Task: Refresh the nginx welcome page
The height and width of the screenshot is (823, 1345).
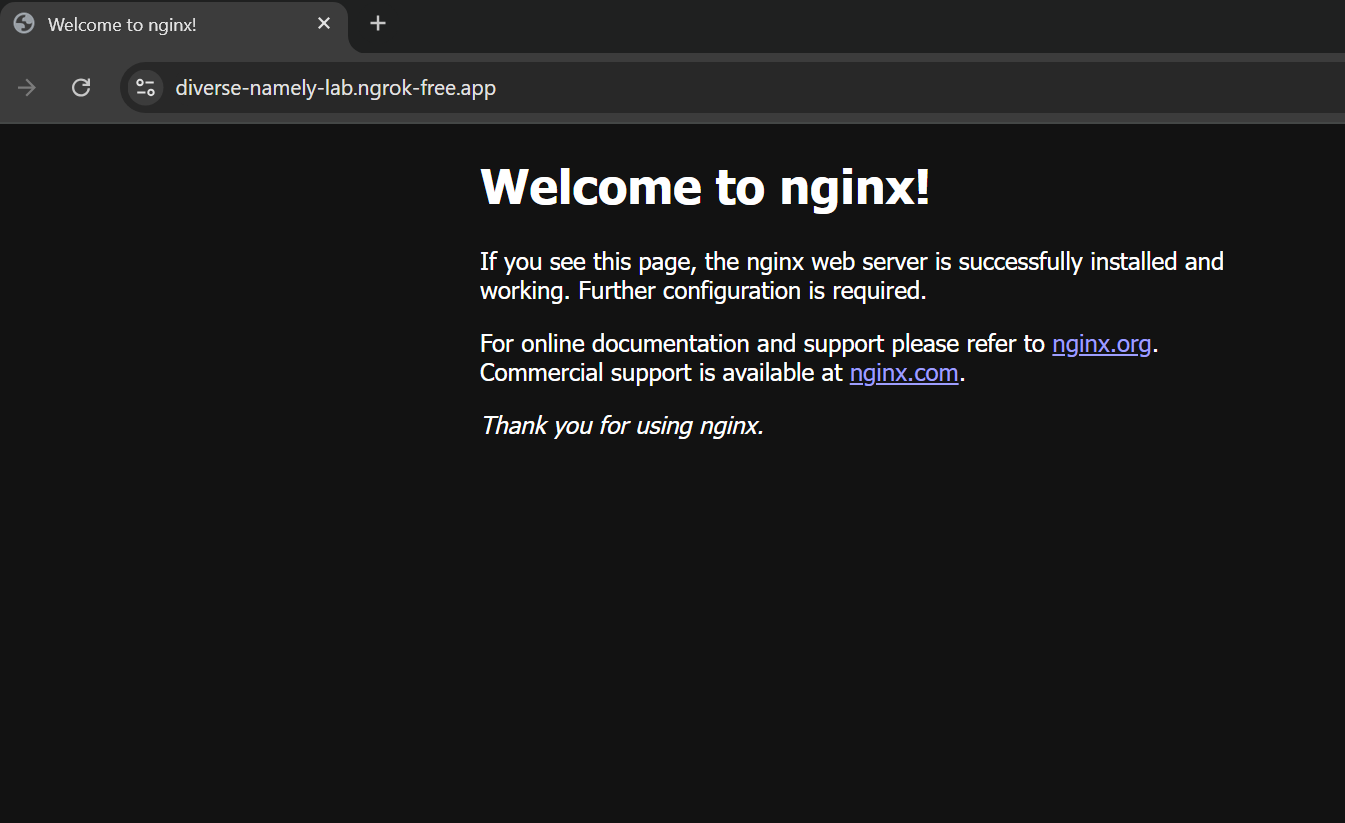Action: click(x=80, y=87)
